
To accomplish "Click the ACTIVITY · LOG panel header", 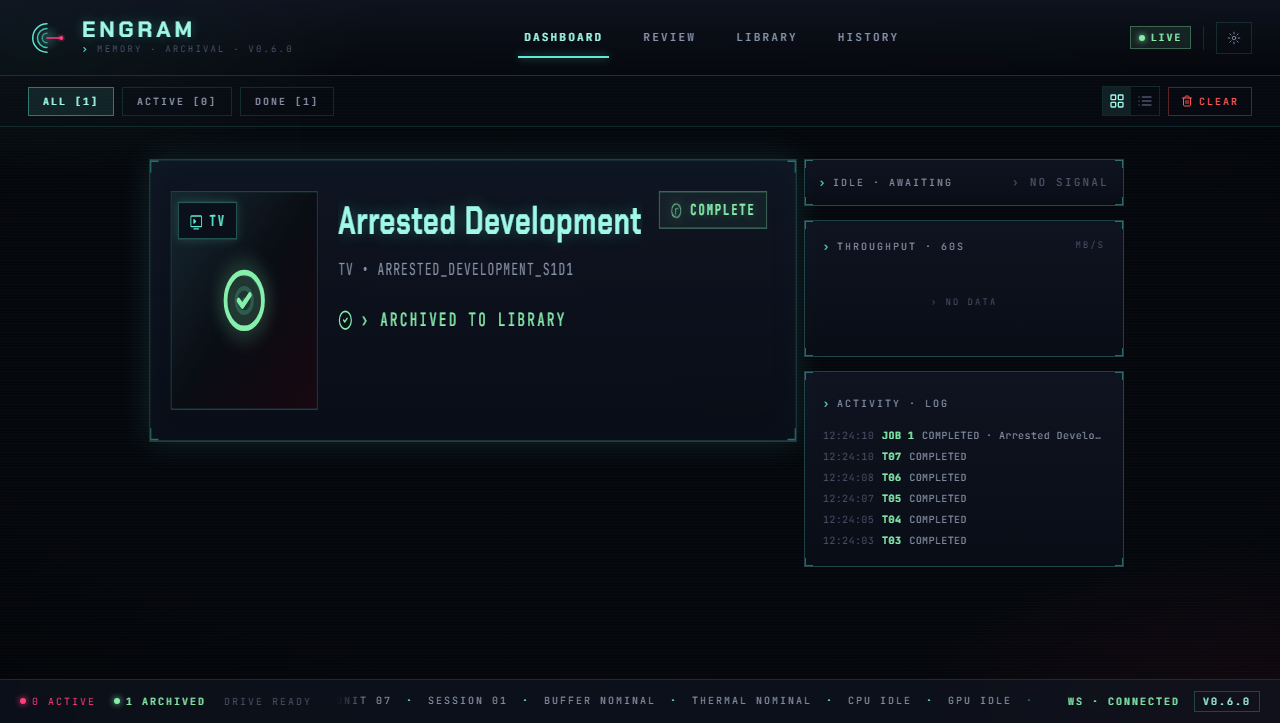I will coord(886,404).
